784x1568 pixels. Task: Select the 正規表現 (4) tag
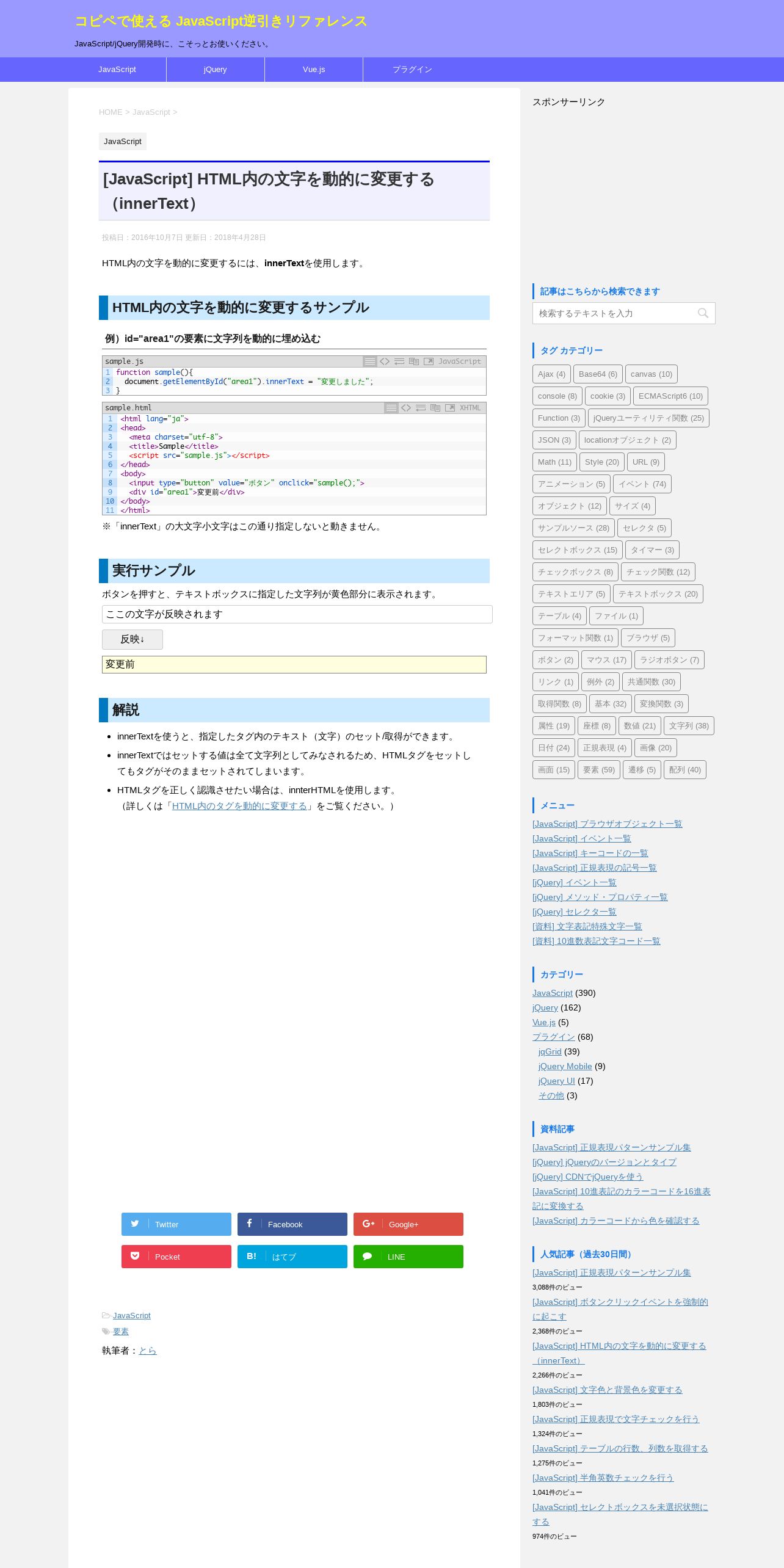coord(604,748)
